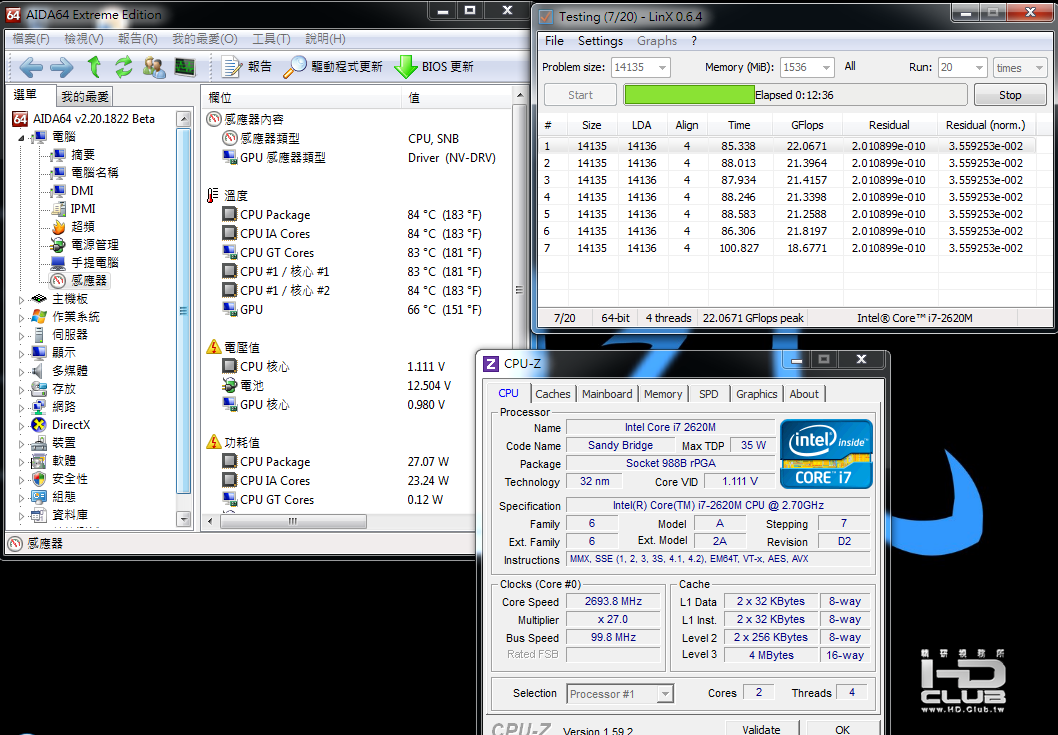Click the forward arrow in AIDA64 toolbar
The image size is (1058, 735).
pyautogui.click(x=61, y=67)
